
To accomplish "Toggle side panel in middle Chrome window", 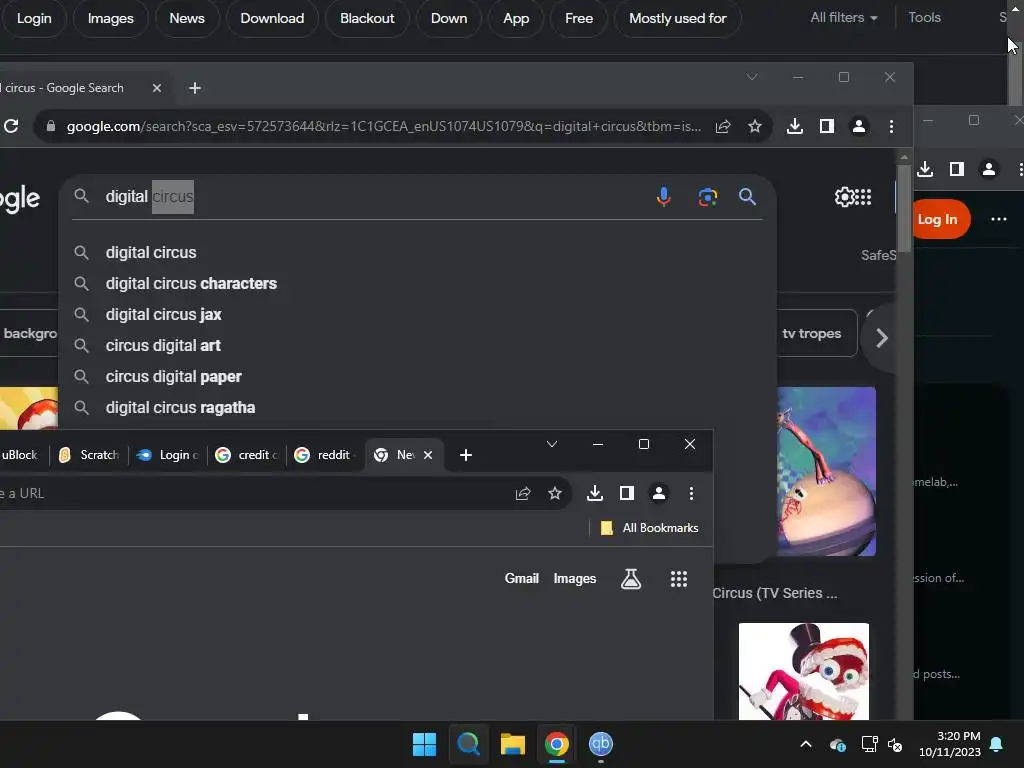I will (x=827, y=126).
